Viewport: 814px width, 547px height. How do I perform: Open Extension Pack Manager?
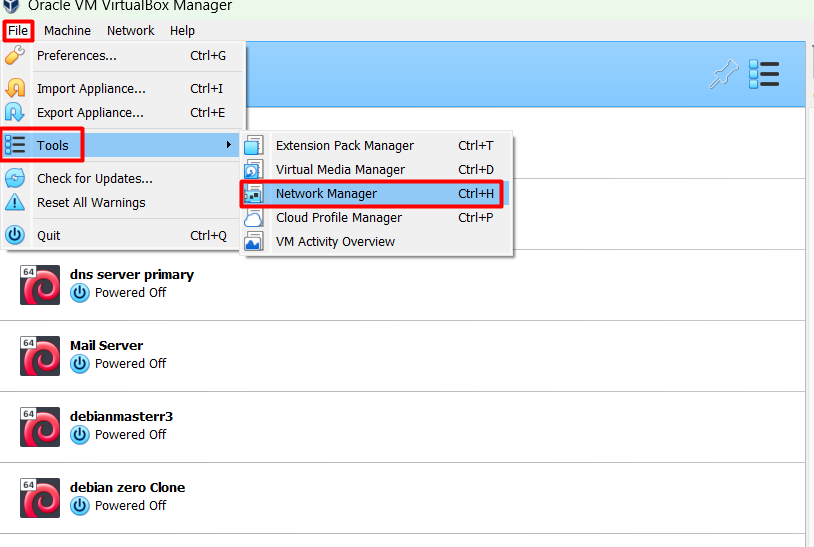tap(376, 146)
